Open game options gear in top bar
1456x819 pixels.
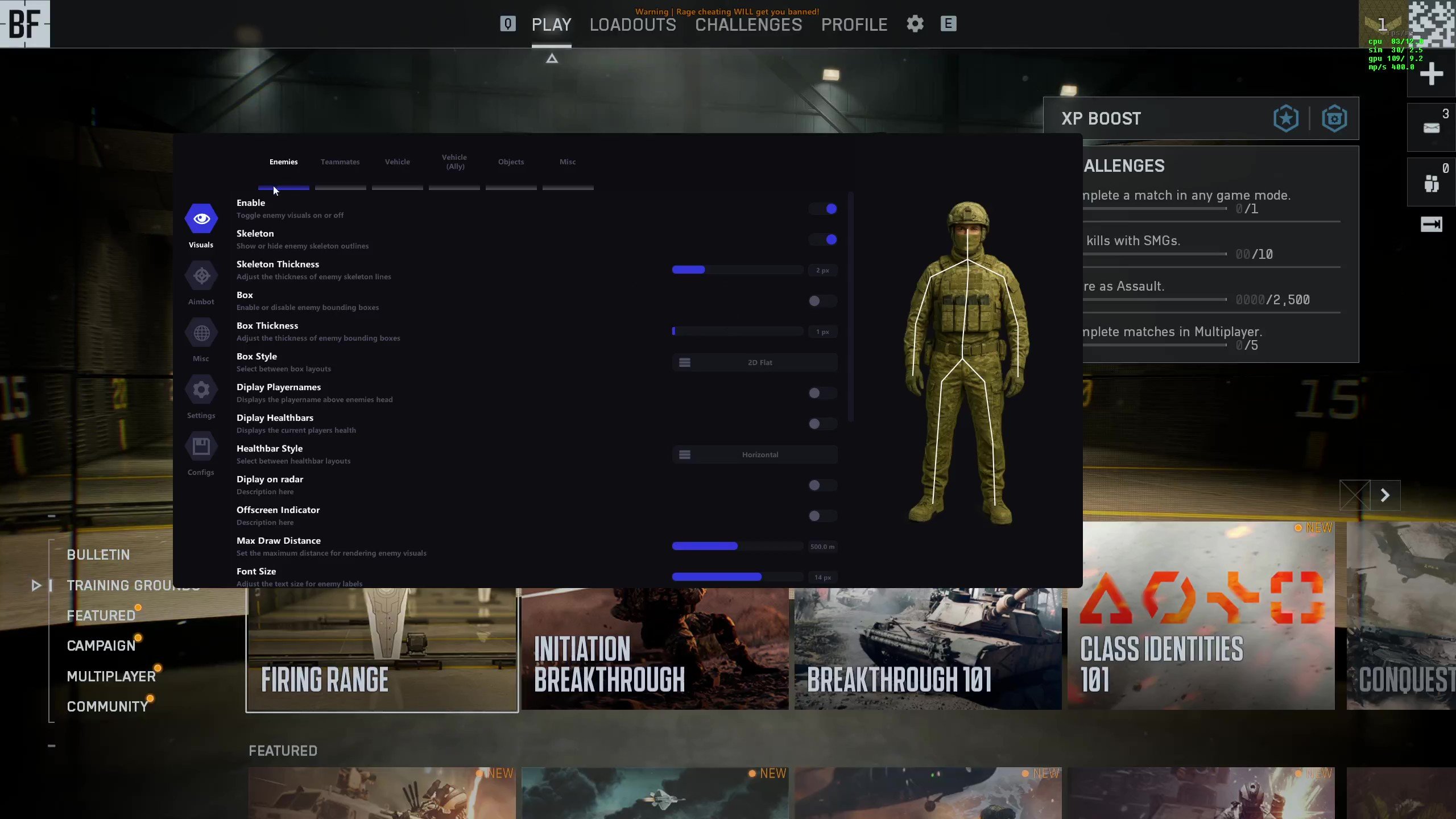coord(915,24)
